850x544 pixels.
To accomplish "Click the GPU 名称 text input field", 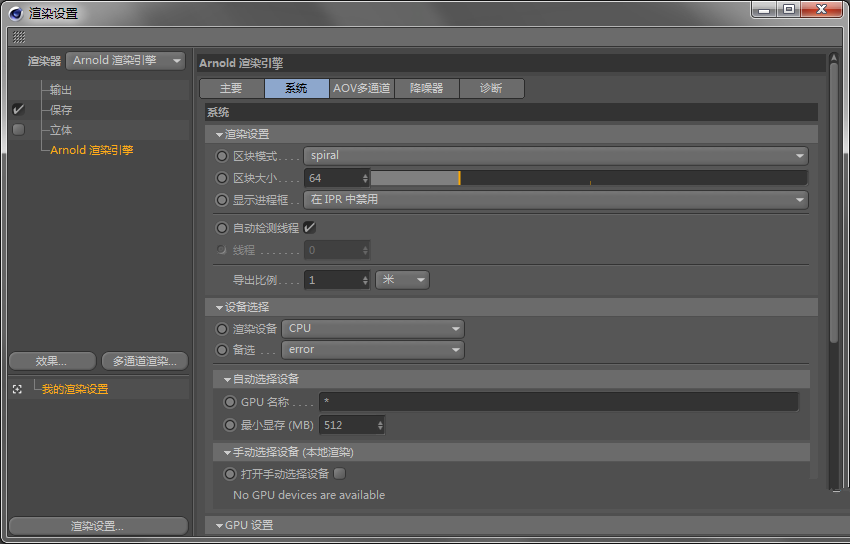I will click(x=558, y=402).
